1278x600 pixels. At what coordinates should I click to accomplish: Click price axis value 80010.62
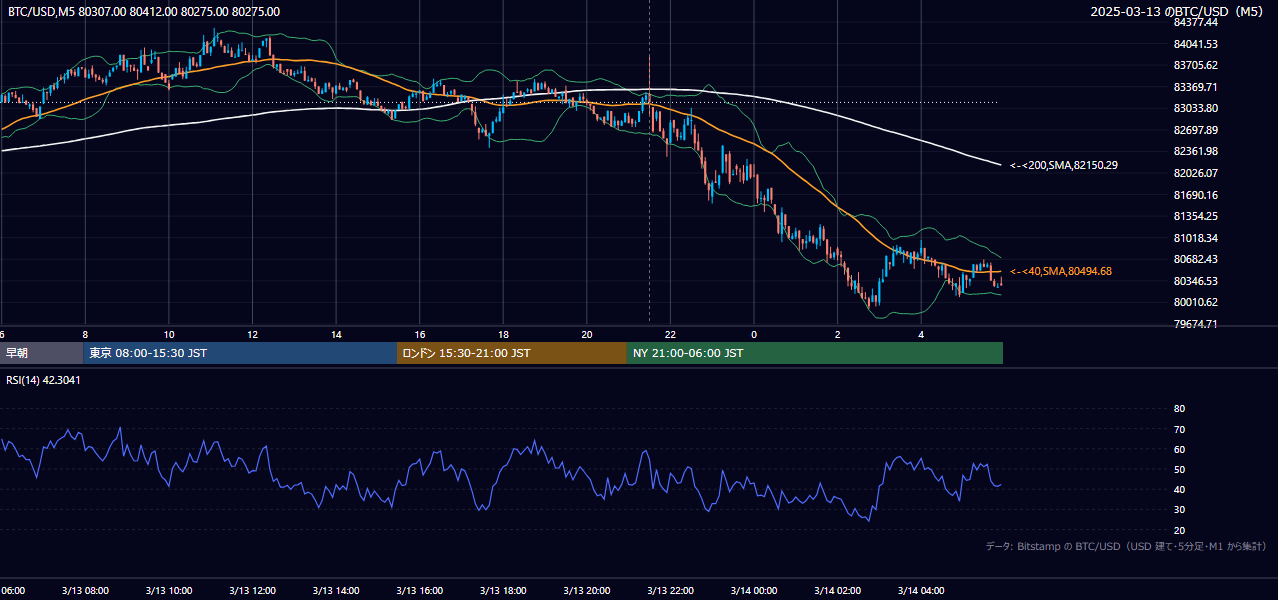[1195, 302]
